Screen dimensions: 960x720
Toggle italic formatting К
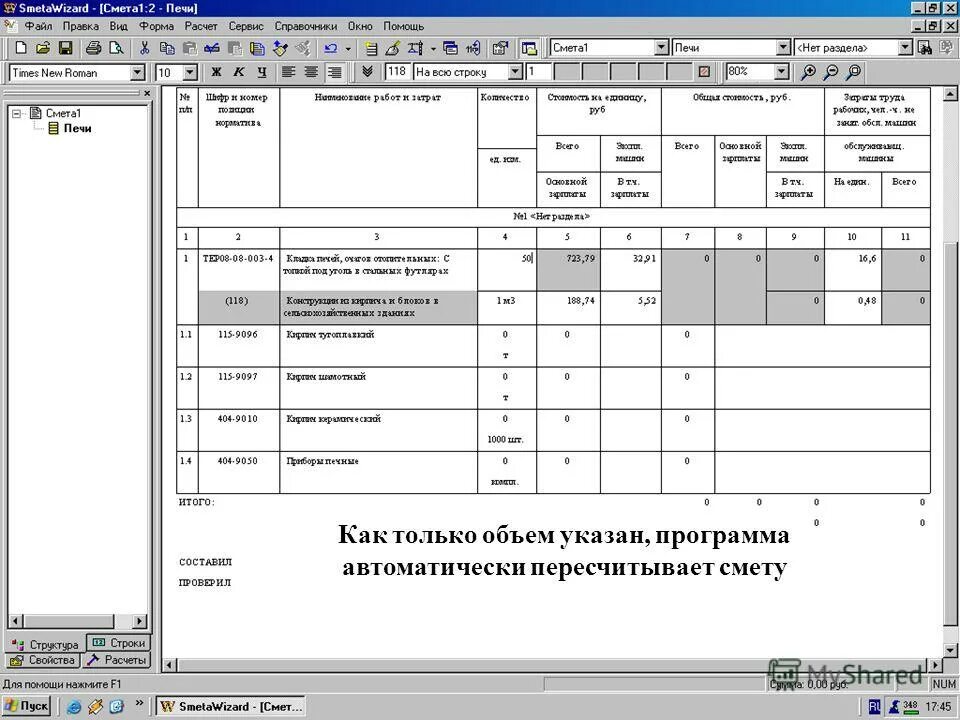(239, 72)
